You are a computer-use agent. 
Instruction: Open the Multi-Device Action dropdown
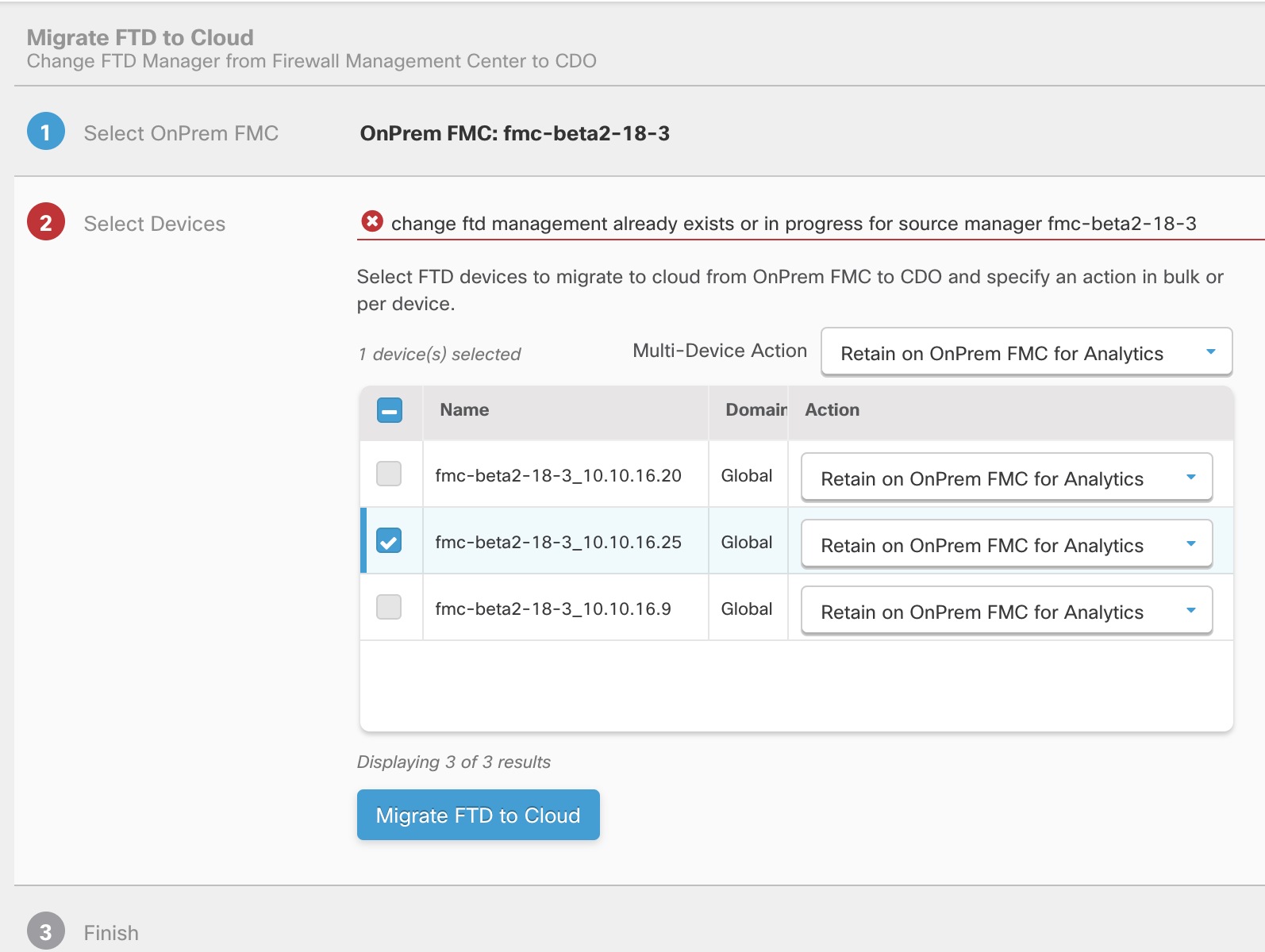[1026, 351]
